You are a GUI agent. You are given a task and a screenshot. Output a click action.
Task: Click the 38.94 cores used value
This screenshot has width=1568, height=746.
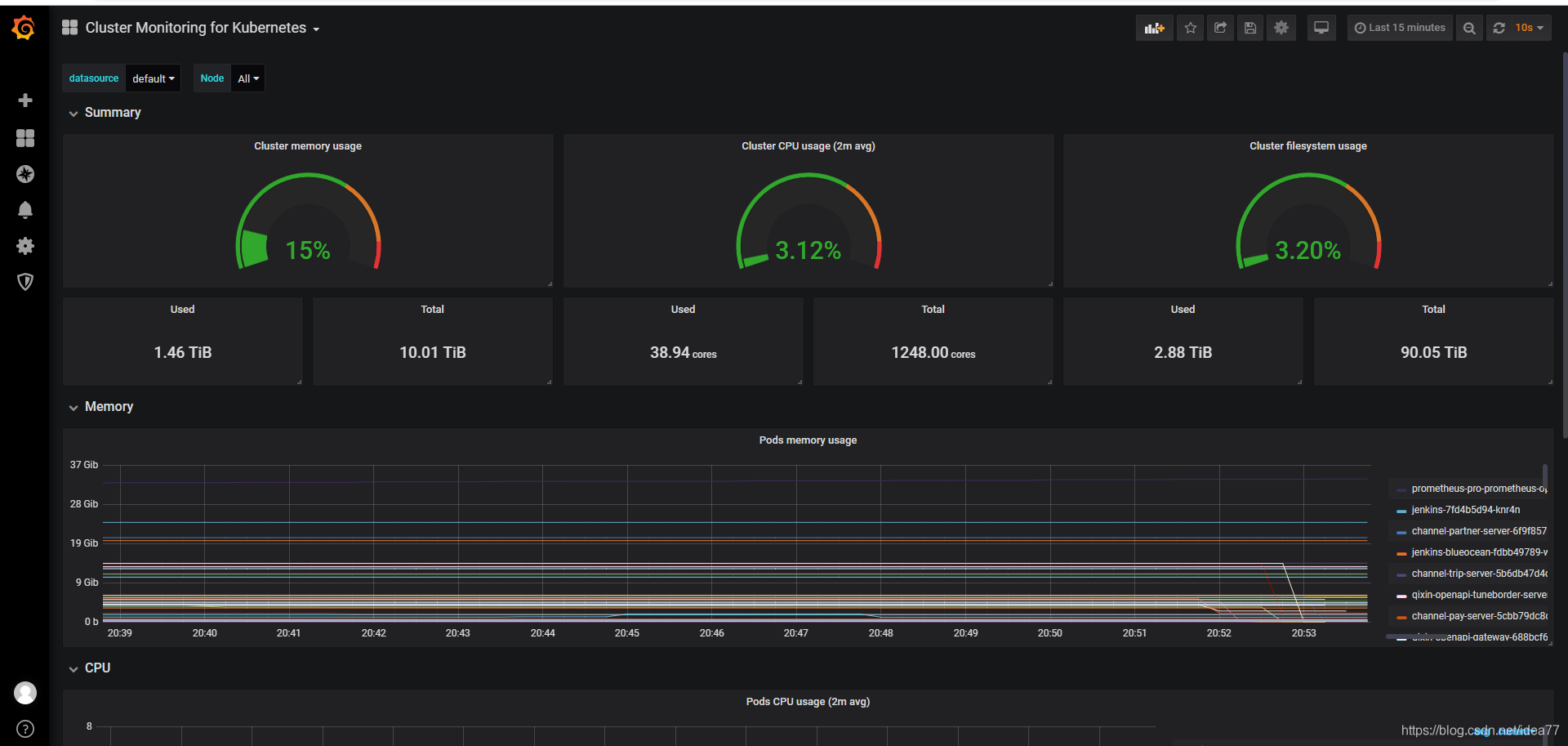[x=683, y=353]
